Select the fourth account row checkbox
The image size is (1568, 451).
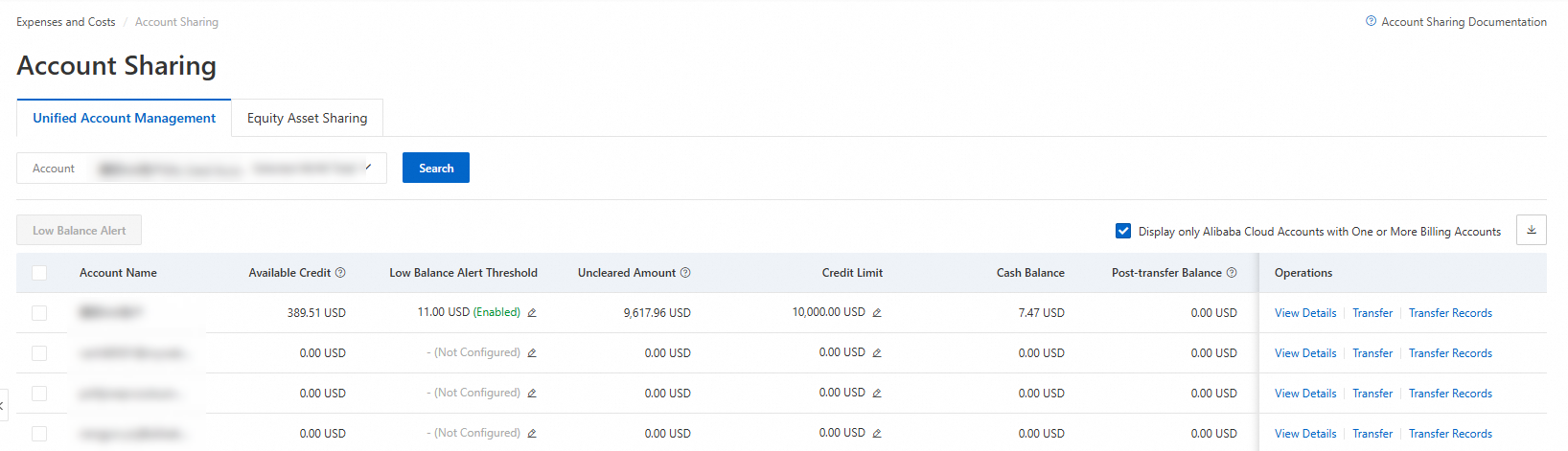point(39,434)
